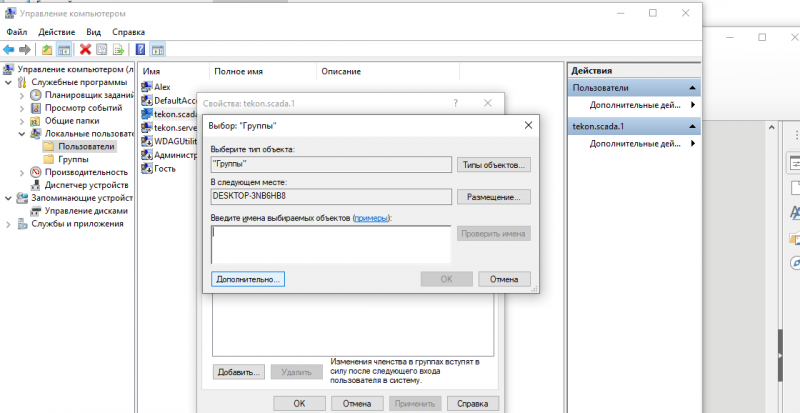Click the Back arrow in the toolbar
This screenshot has width=800, height=413.
[x=9, y=49]
